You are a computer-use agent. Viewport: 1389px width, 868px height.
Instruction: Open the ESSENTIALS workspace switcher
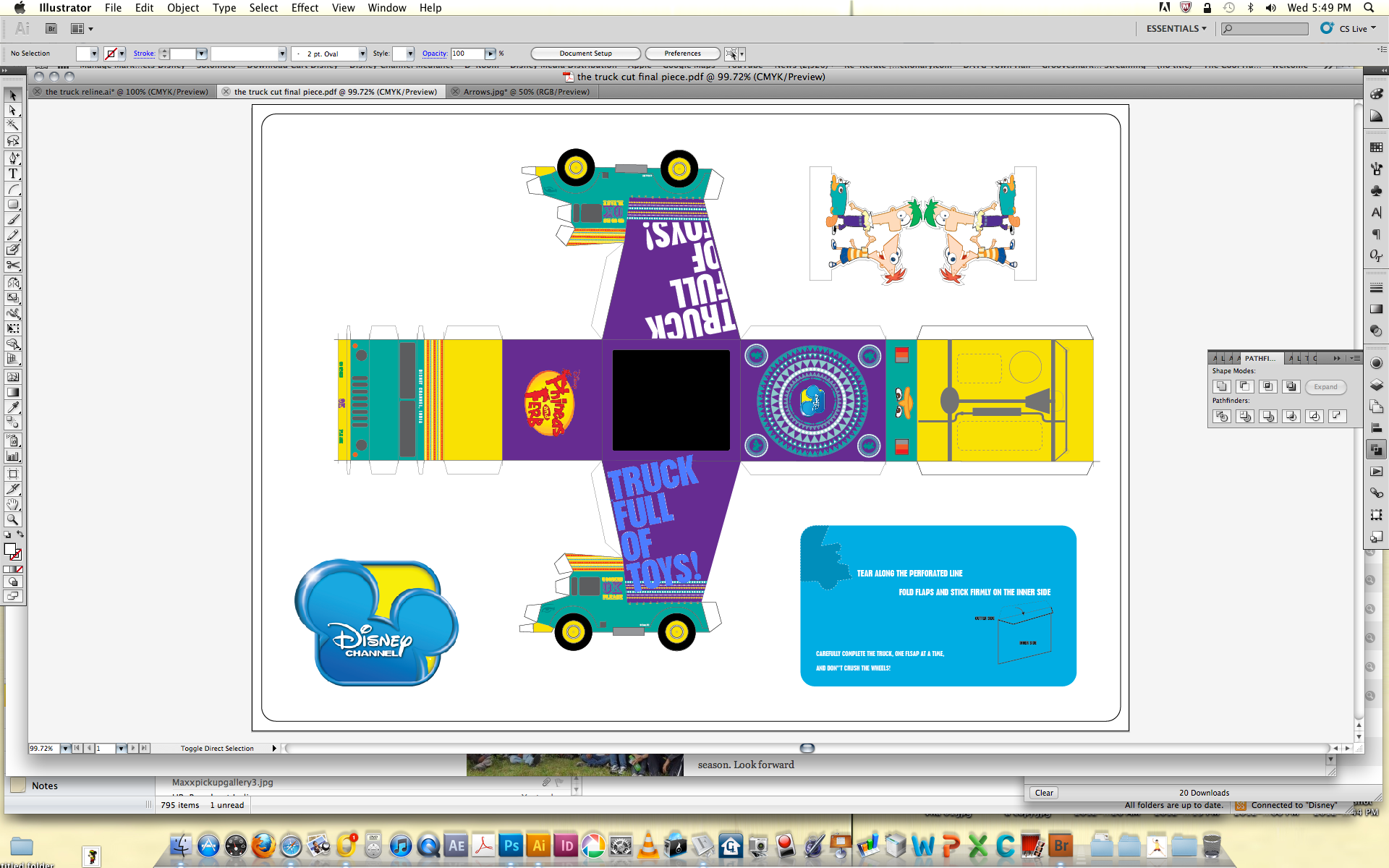pos(1176,28)
